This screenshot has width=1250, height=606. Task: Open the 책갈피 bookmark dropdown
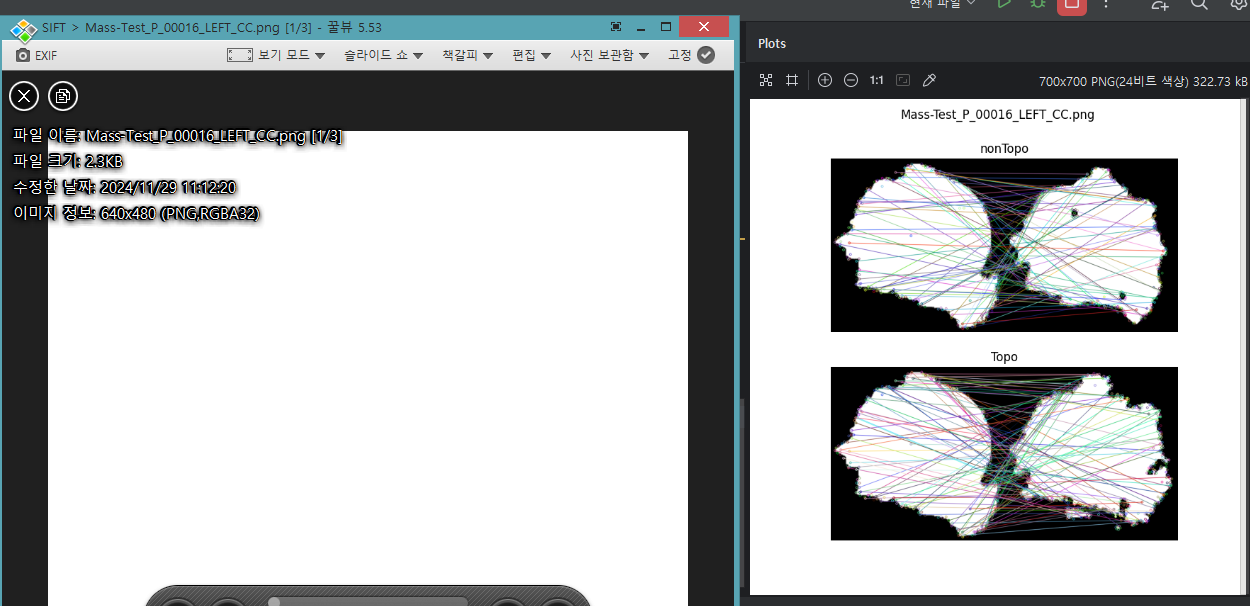tap(467, 55)
